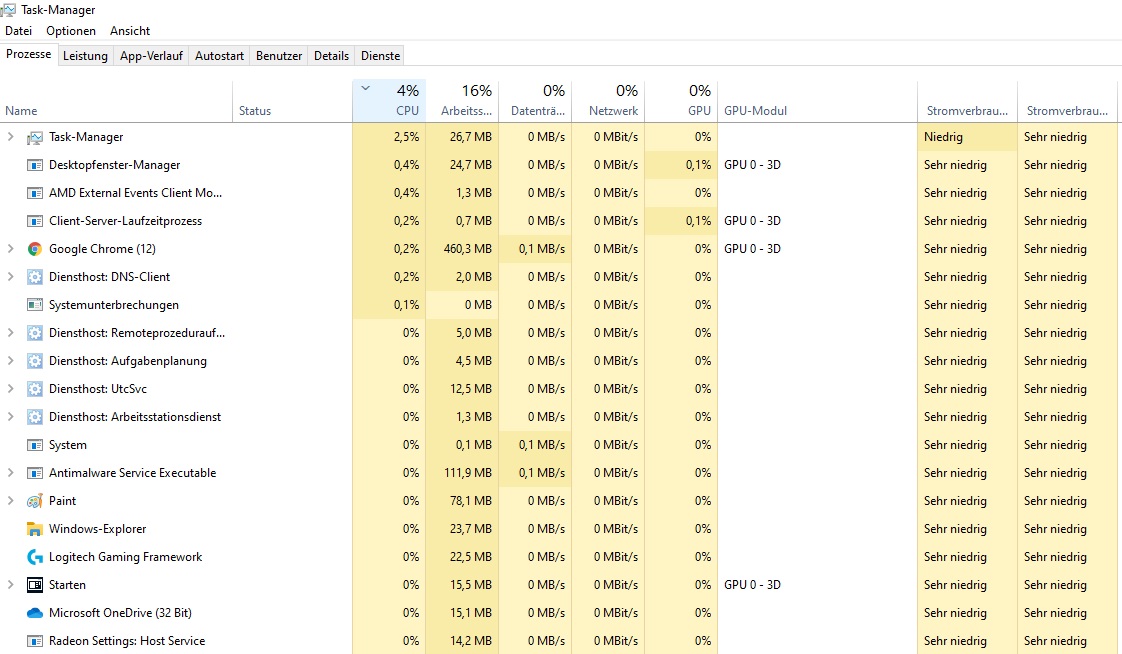
Task: Click the Microsoft OneDrive cloud icon
Action: (34, 613)
